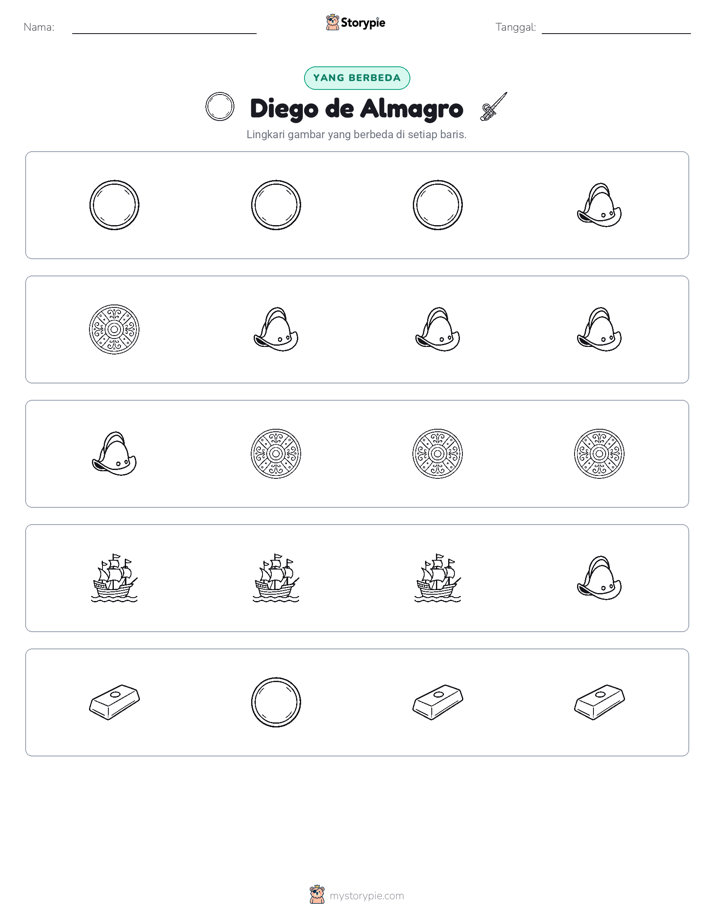Click the Storypie logo at top
The width and height of the screenshot is (714, 924).
(x=356, y=22)
